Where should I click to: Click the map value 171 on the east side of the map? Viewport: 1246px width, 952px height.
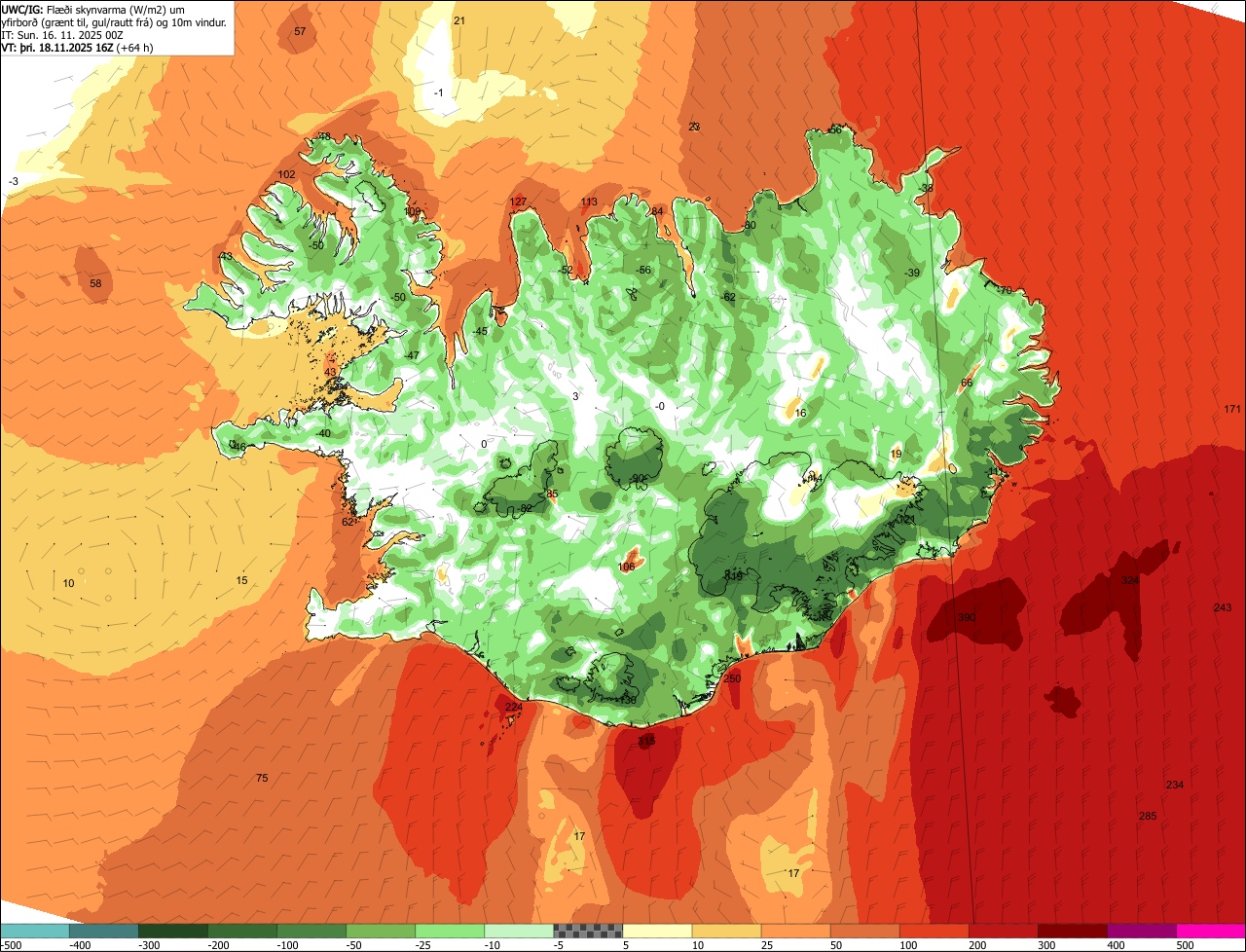[1232, 409]
